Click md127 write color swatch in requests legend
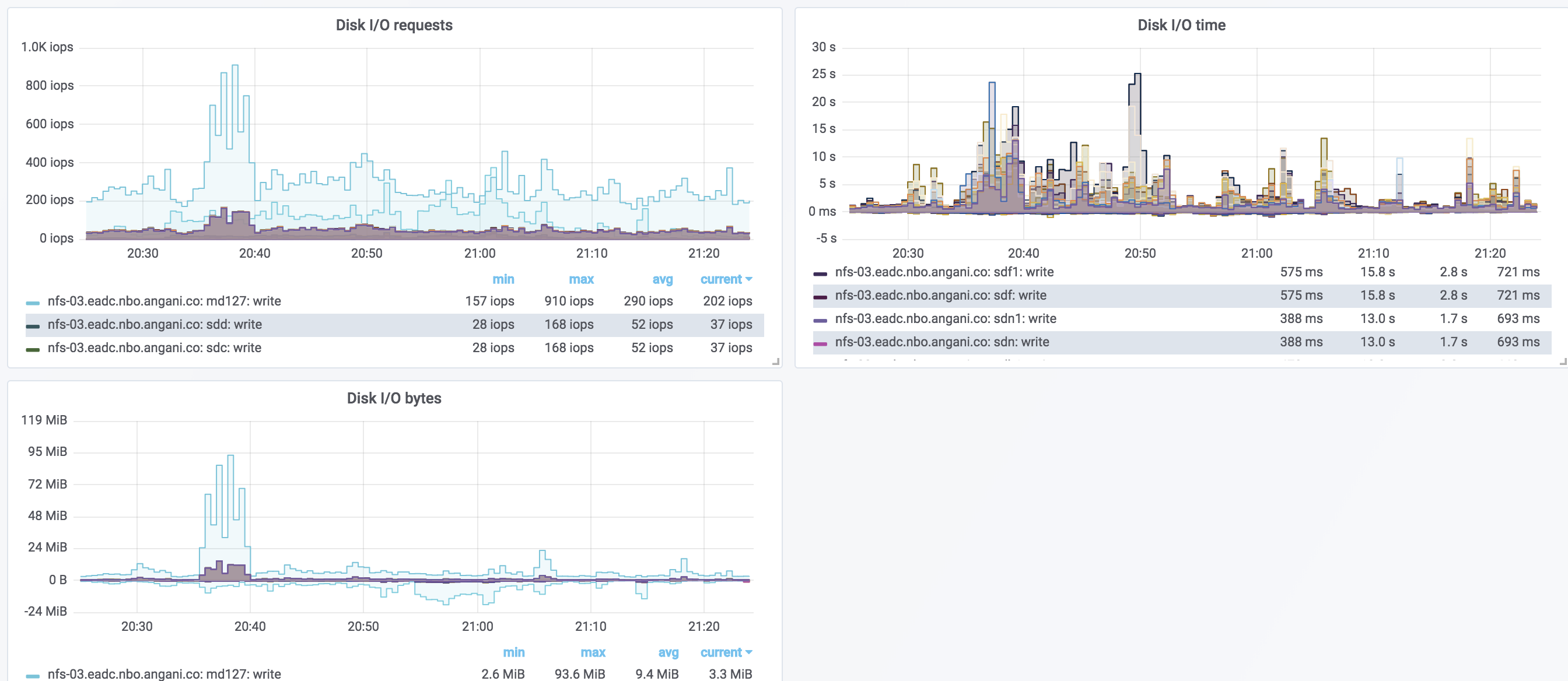Image resolution: width=1568 pixels, height=681 pixels. coord(33,303)
